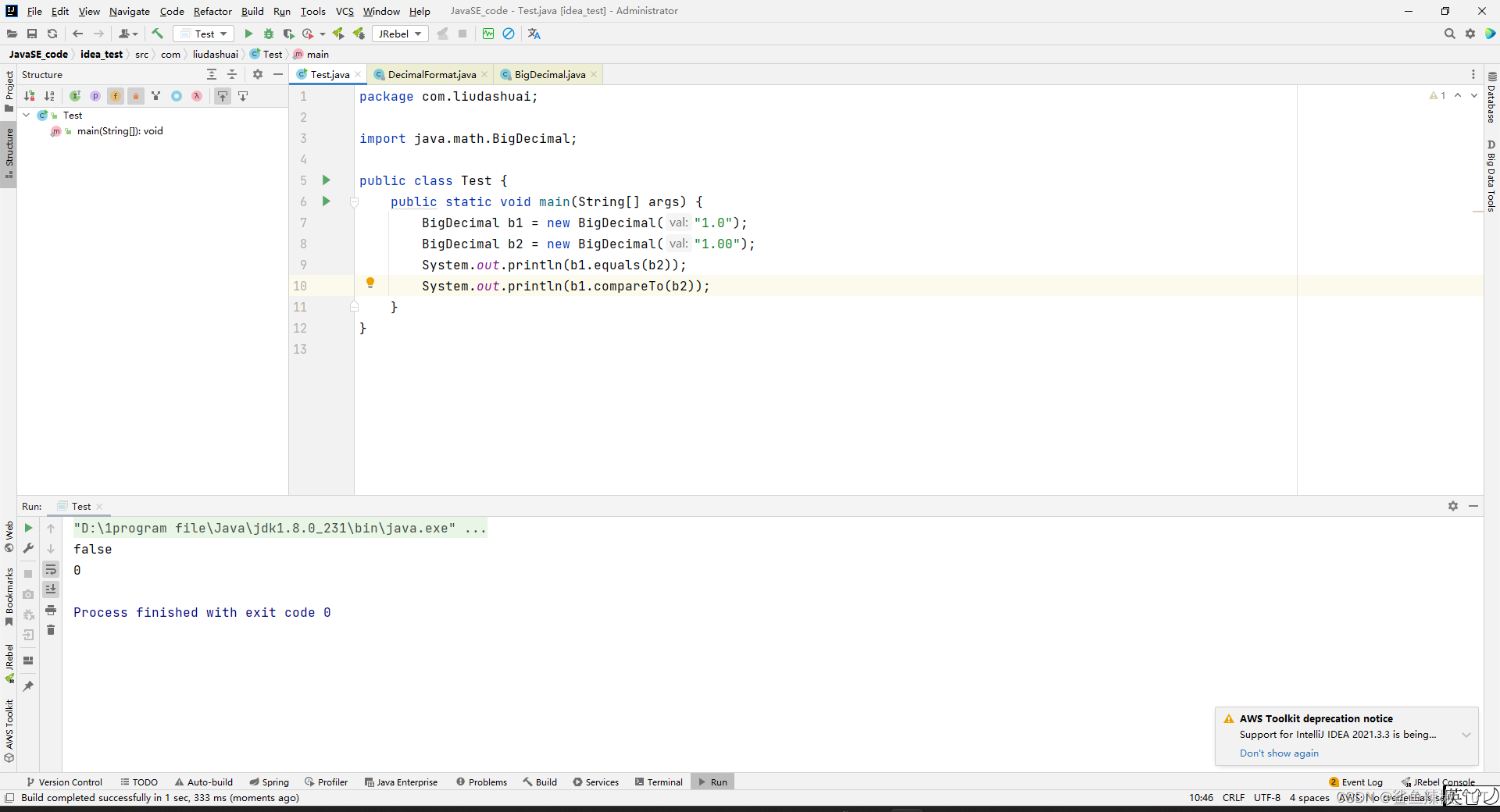Toggle Scroll to End in Run console

pyautogui.click(x=51, y=589)
